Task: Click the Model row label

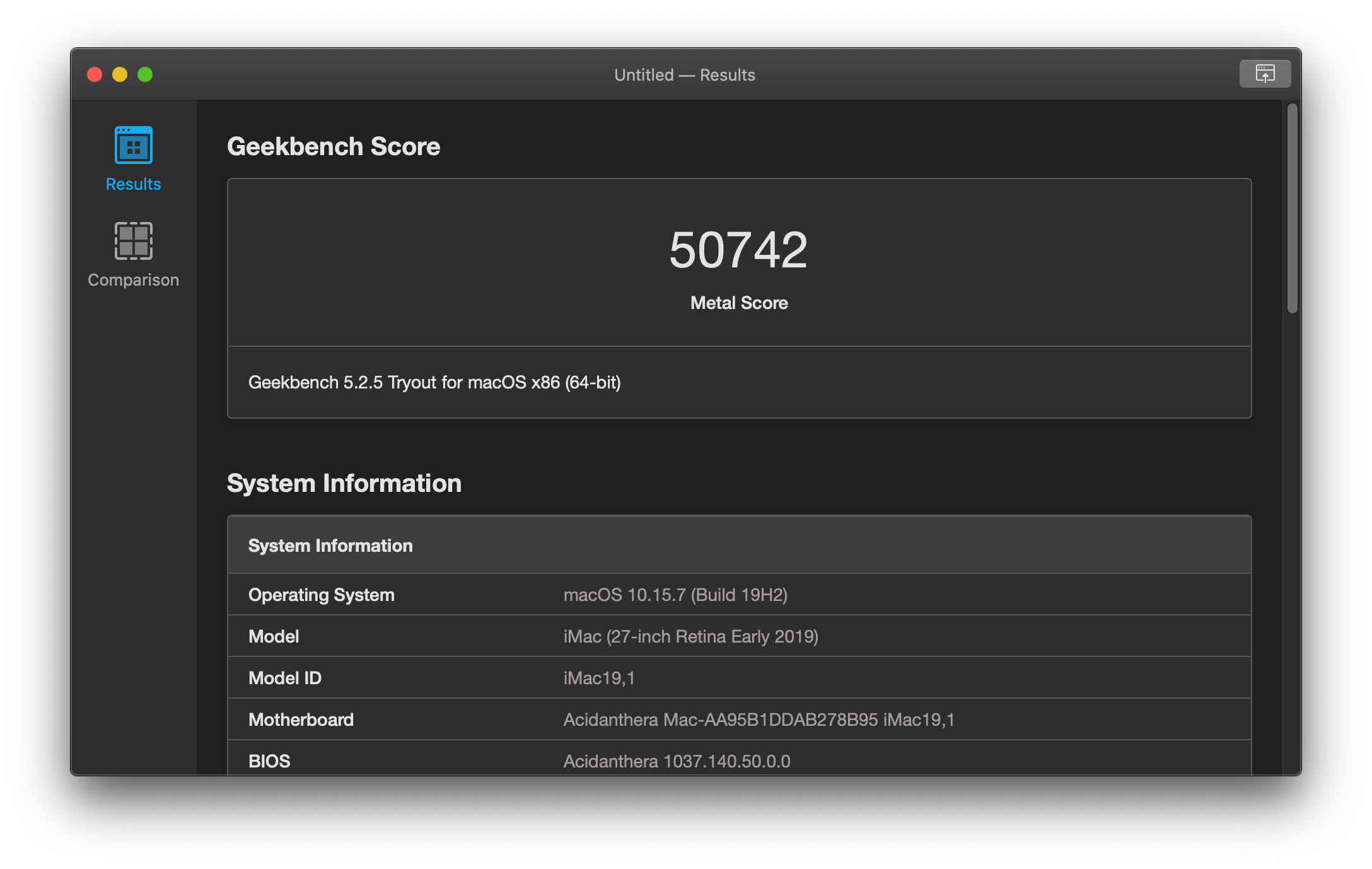Action: [x=274, y=636]
